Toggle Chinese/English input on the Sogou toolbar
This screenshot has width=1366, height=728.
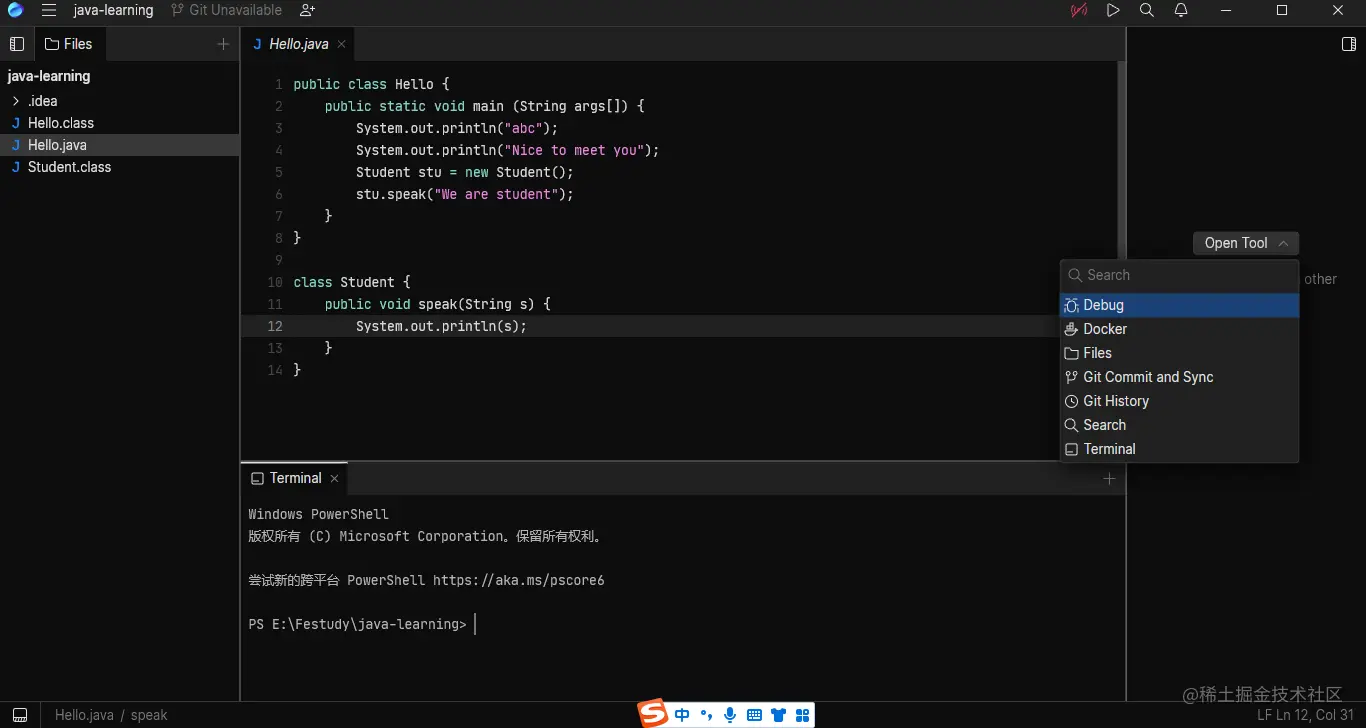click(682, 714)
